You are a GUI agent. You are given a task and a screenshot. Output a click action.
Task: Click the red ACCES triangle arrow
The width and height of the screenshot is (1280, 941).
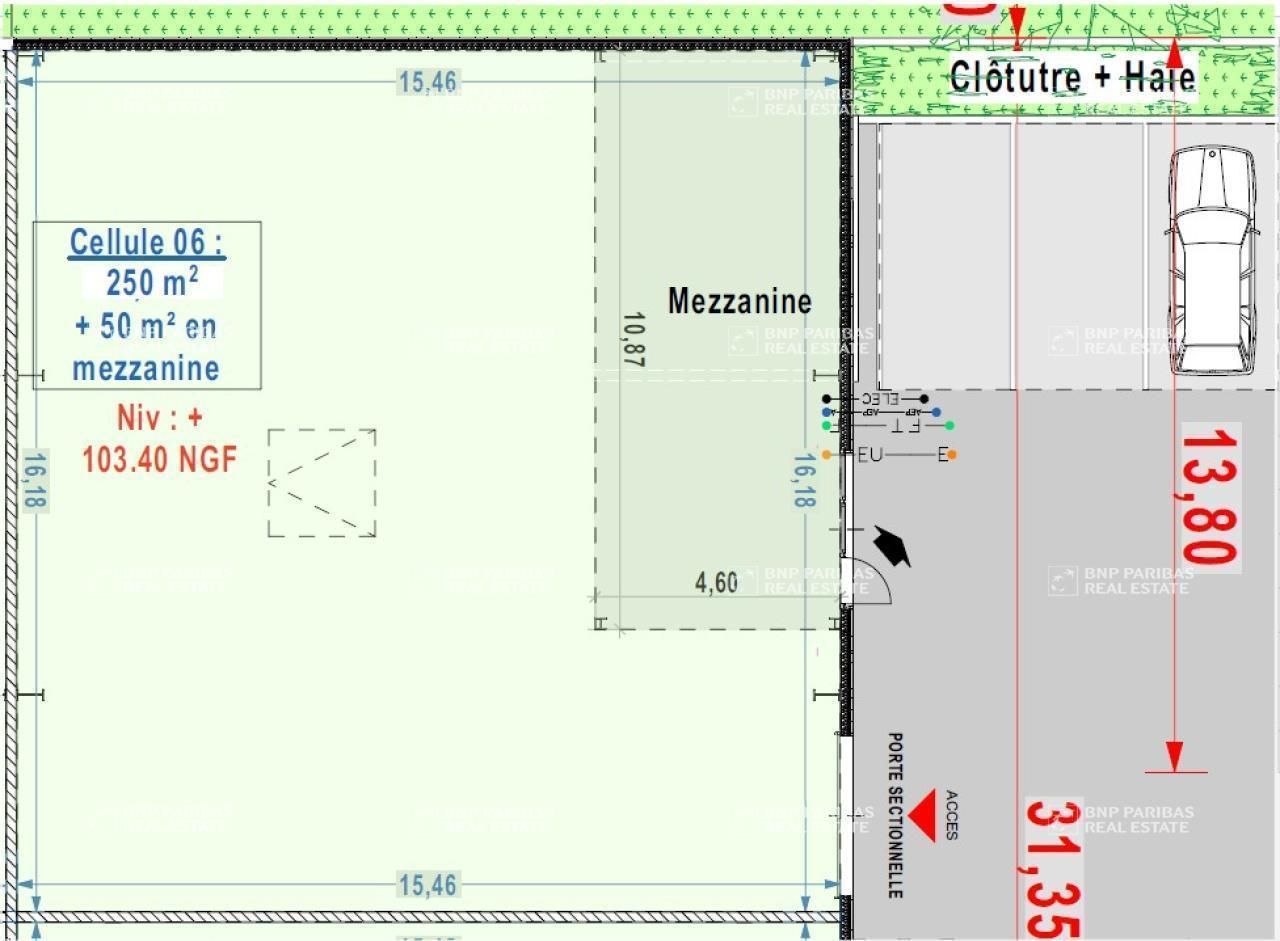[x=920, y=815]
